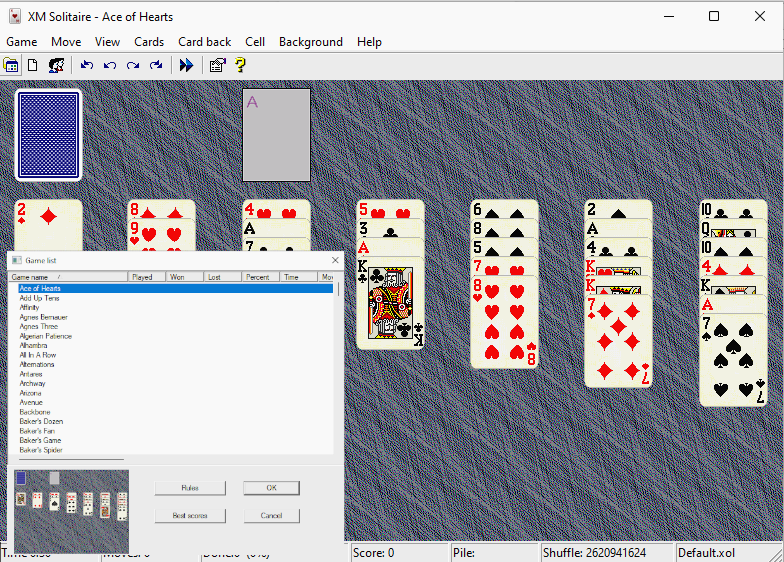Click the 2 of diamonds card
Viewport: 784px width, 562px height.
point(48,225)
